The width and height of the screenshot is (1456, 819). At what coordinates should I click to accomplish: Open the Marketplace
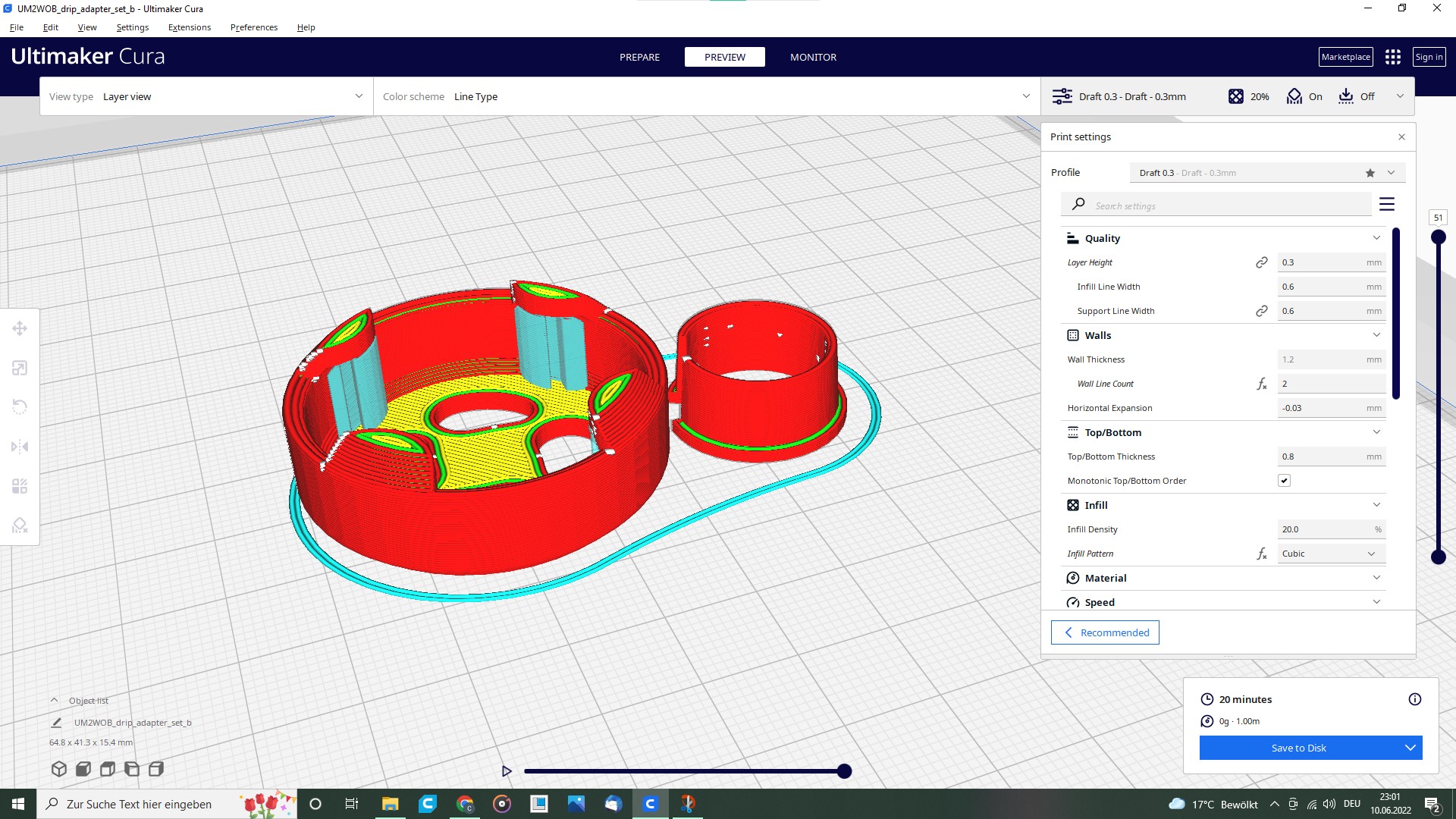click(1345, 57)
